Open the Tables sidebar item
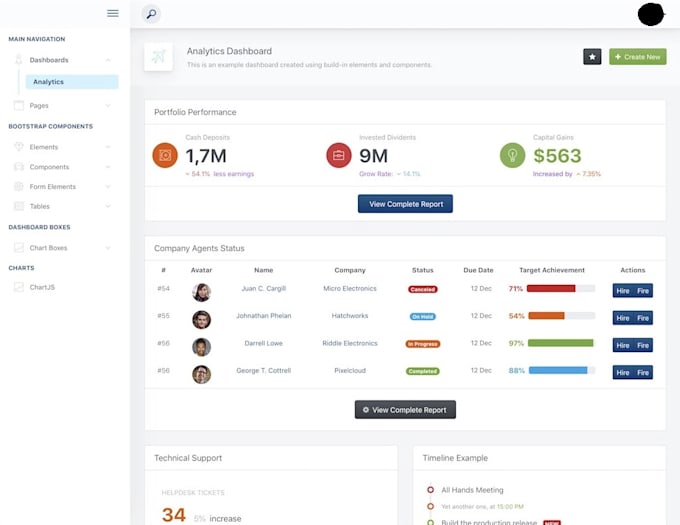The image size is (680, 525). point(63,206)
